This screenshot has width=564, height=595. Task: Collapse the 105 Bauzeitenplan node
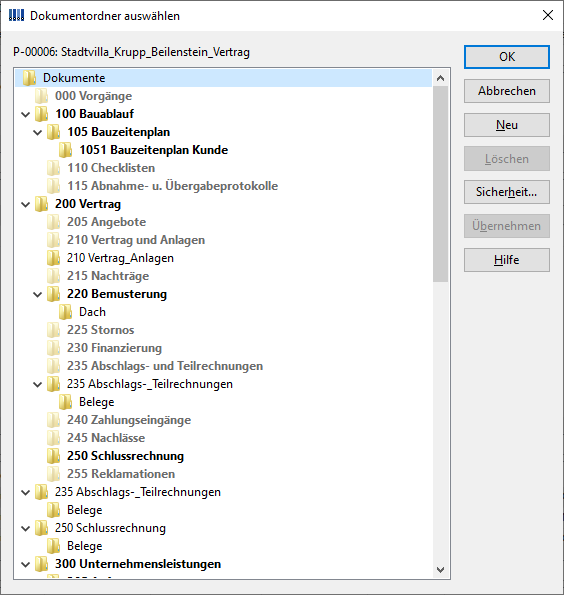[x=38, y=132]
